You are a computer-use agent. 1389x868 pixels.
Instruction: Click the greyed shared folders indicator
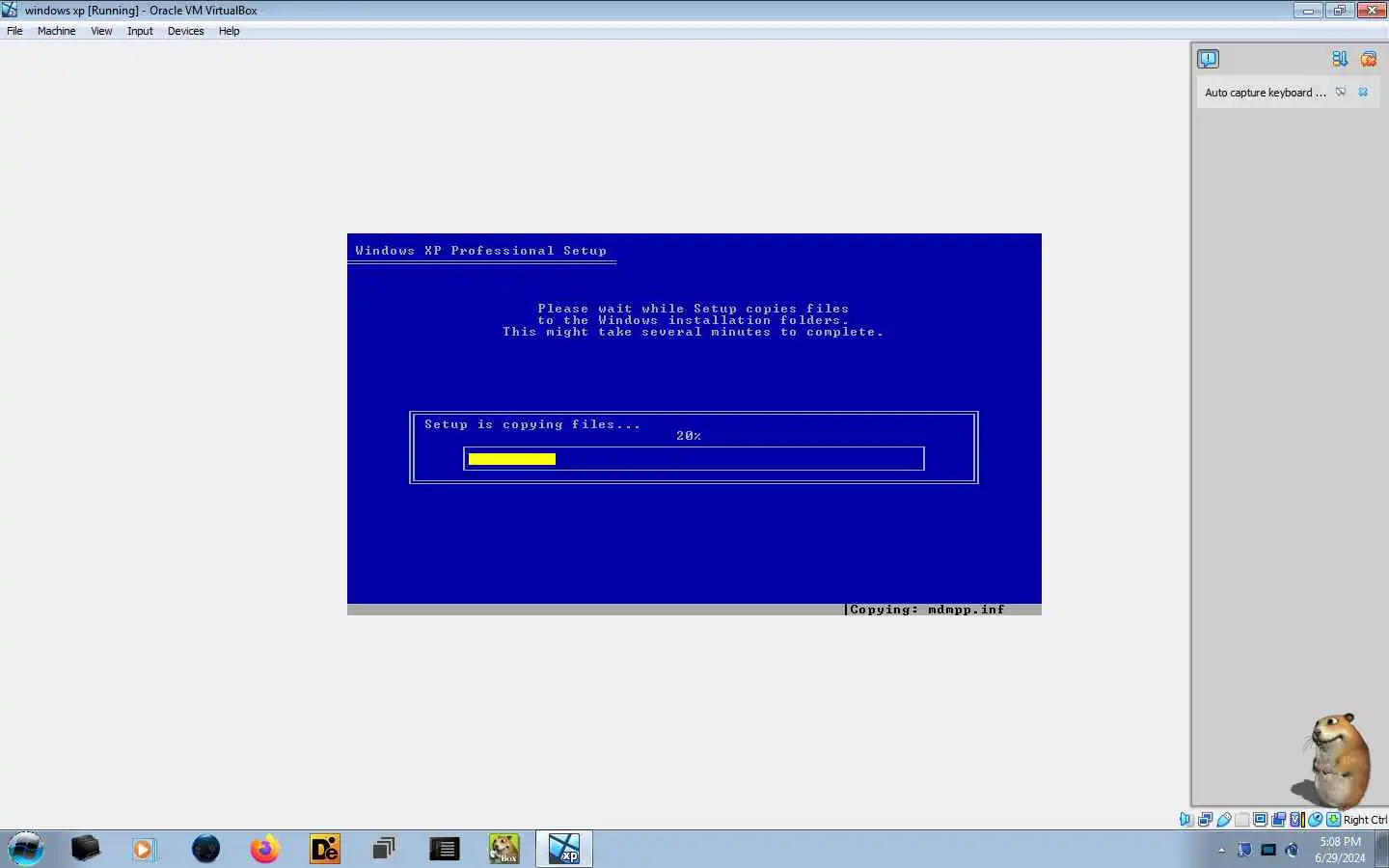1242,820
